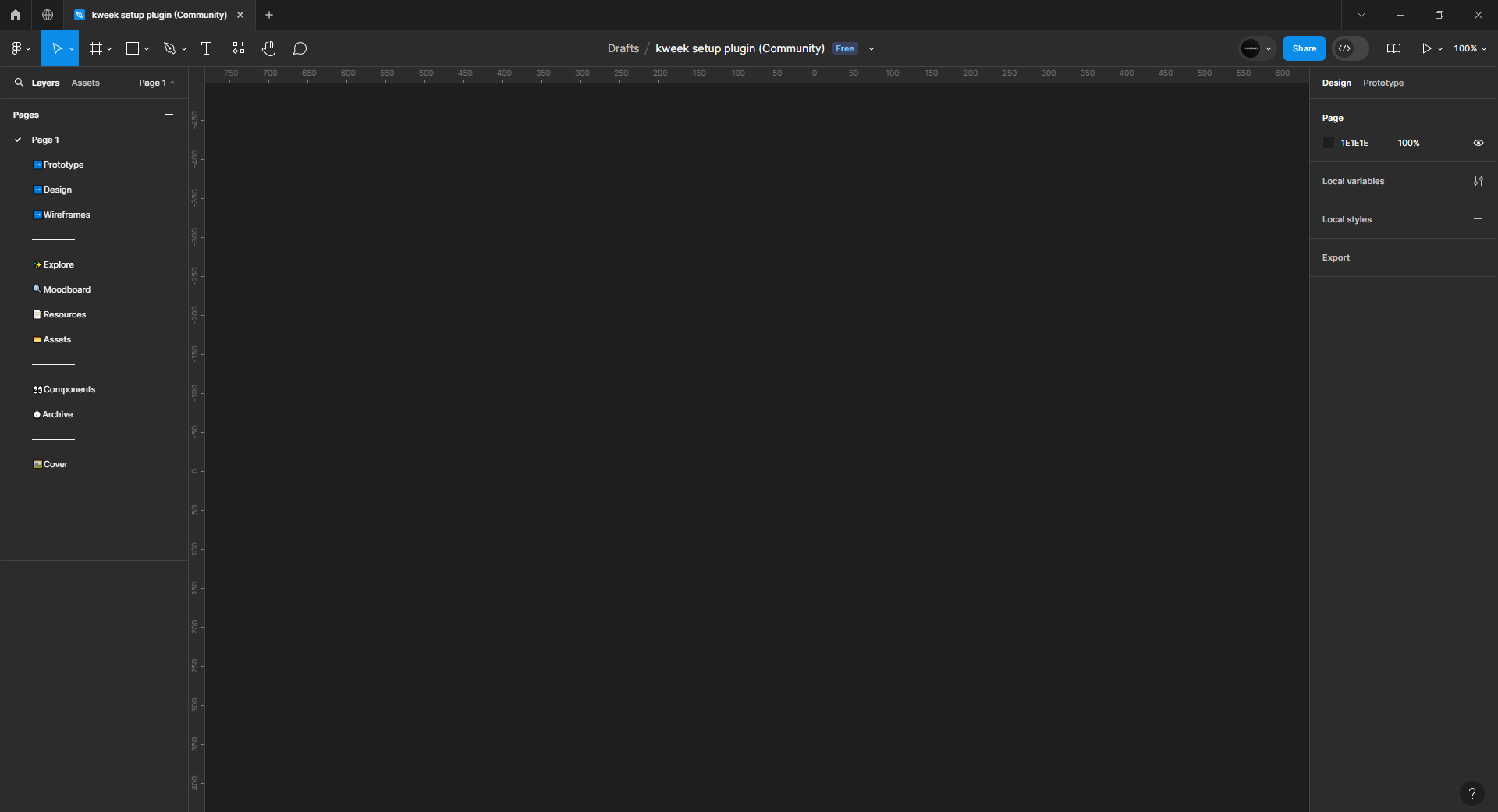Image resolution: width=1498 pixels, height=812 pixels.
Task: Select the Moodboard page
Action: 66,289
